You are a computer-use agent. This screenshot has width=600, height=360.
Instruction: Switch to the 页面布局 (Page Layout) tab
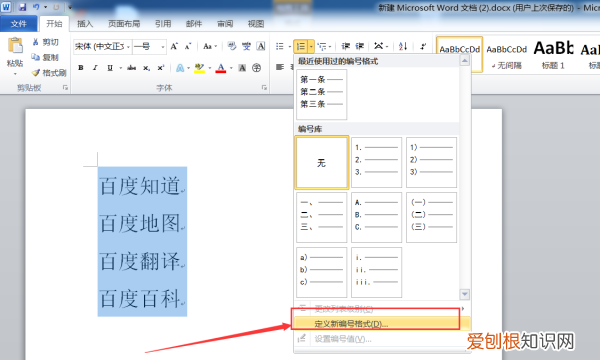click(x=124, y=24)
